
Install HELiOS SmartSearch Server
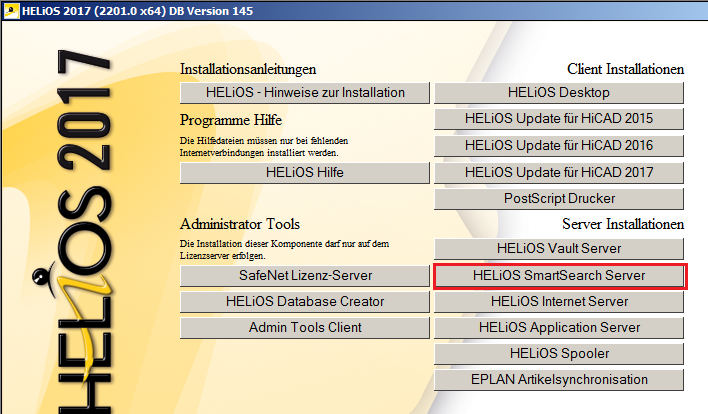pos(559,275)
